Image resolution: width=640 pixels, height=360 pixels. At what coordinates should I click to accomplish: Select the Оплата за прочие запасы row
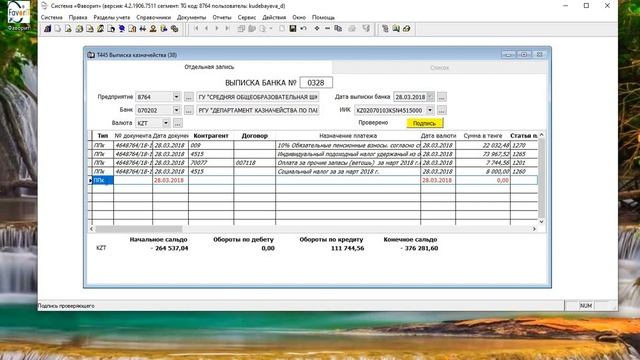313,163
